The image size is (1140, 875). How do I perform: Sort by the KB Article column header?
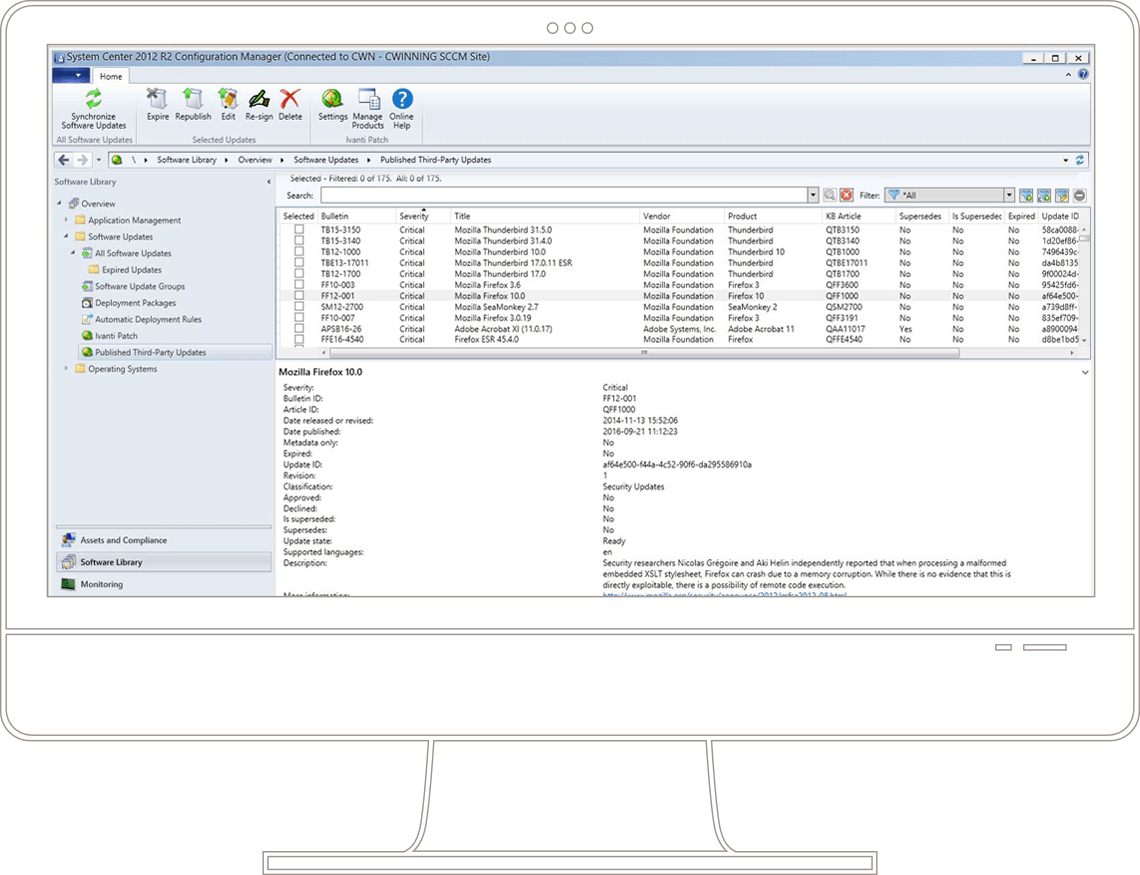(859, 216)
